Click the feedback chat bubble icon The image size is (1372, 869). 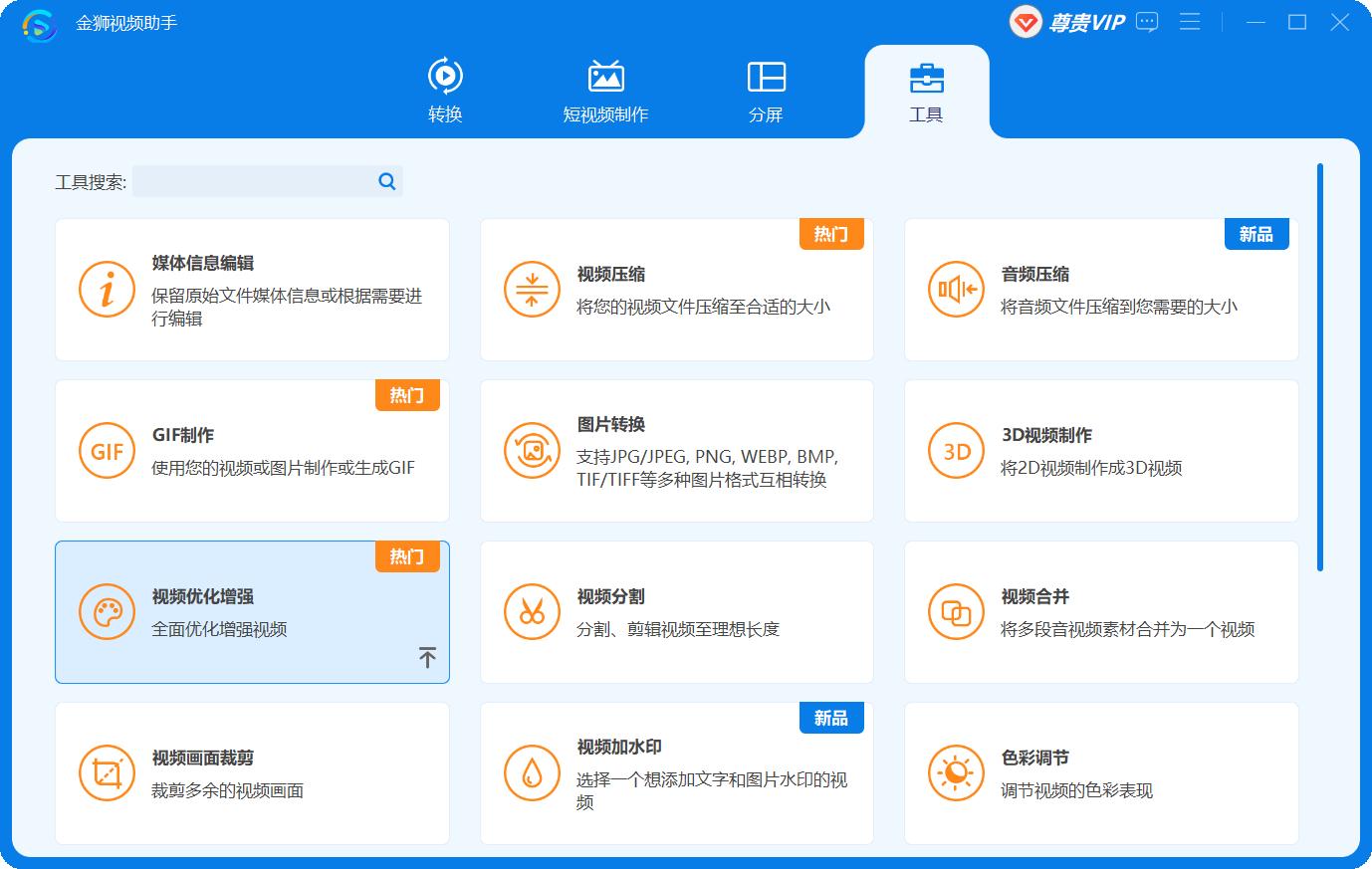(1146, 21)
